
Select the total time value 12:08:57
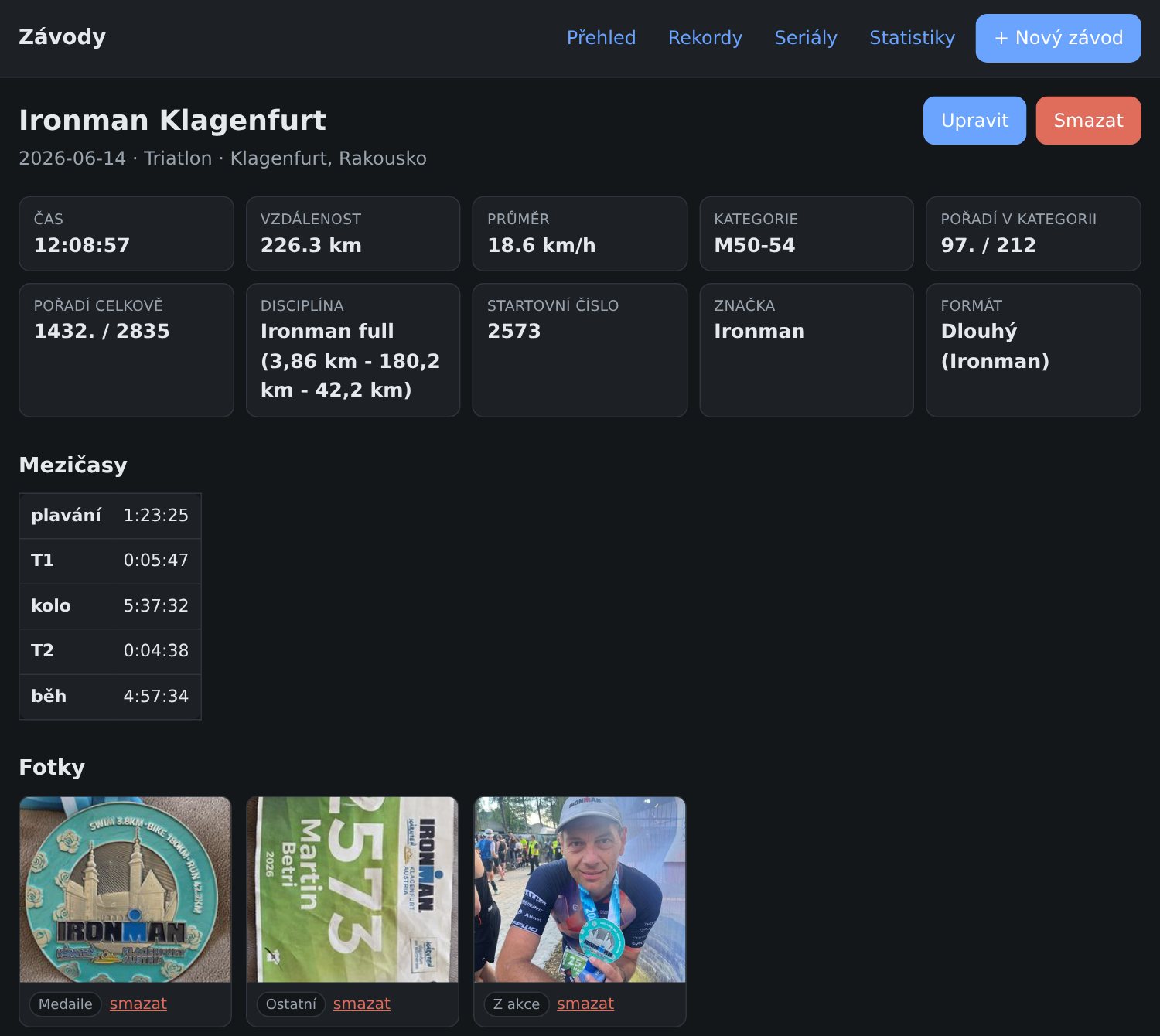(x=82, y=245)
